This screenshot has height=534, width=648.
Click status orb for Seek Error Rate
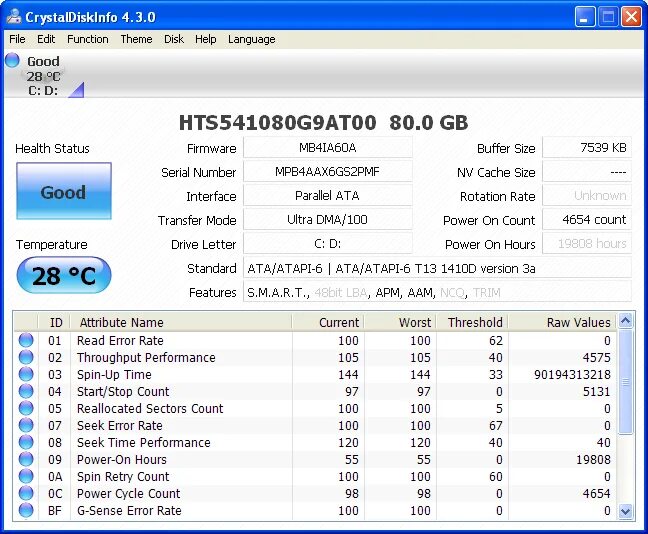[x=26, y=425]
